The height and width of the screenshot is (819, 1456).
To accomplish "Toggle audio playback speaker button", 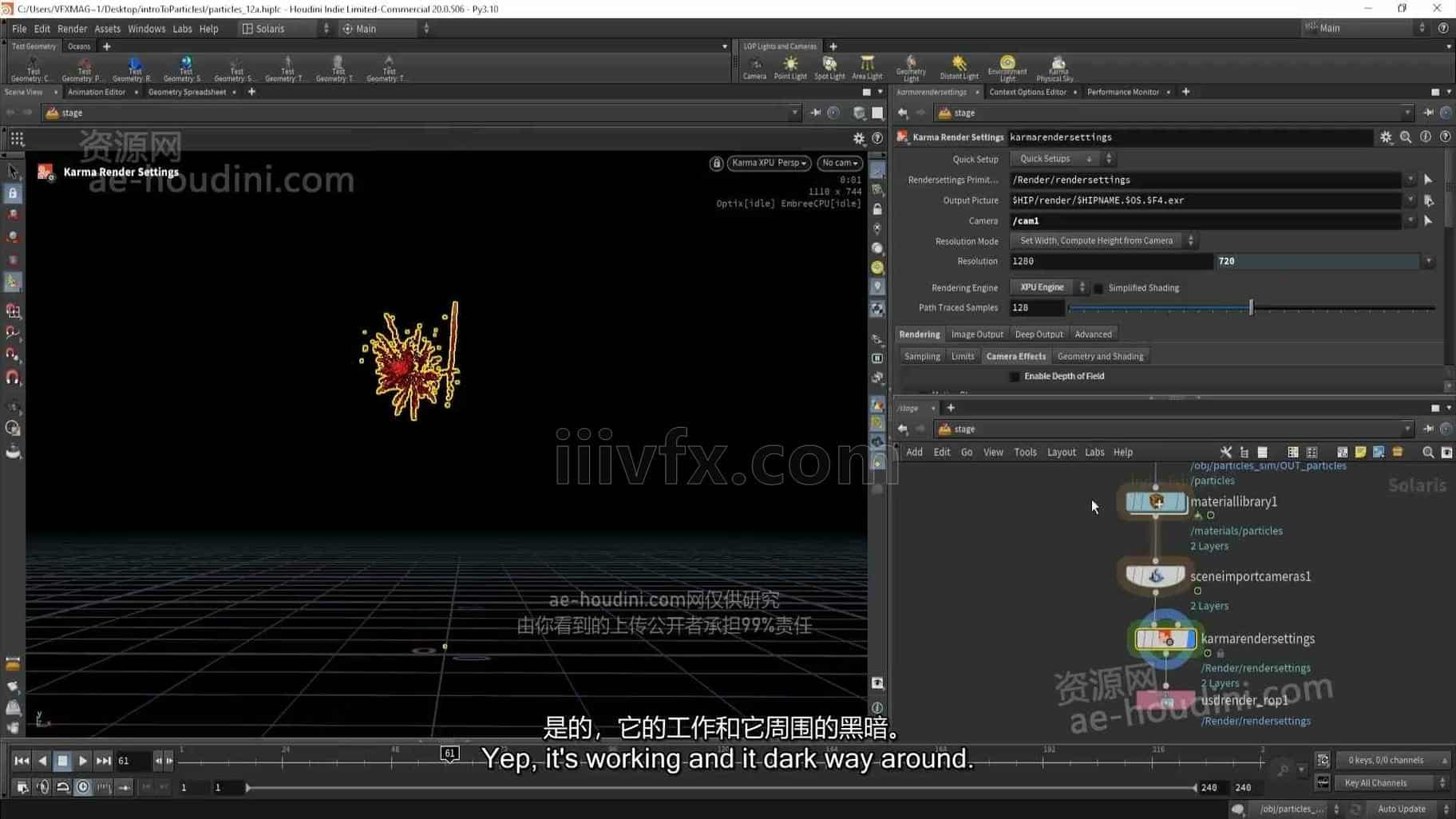I will point(42,788).
